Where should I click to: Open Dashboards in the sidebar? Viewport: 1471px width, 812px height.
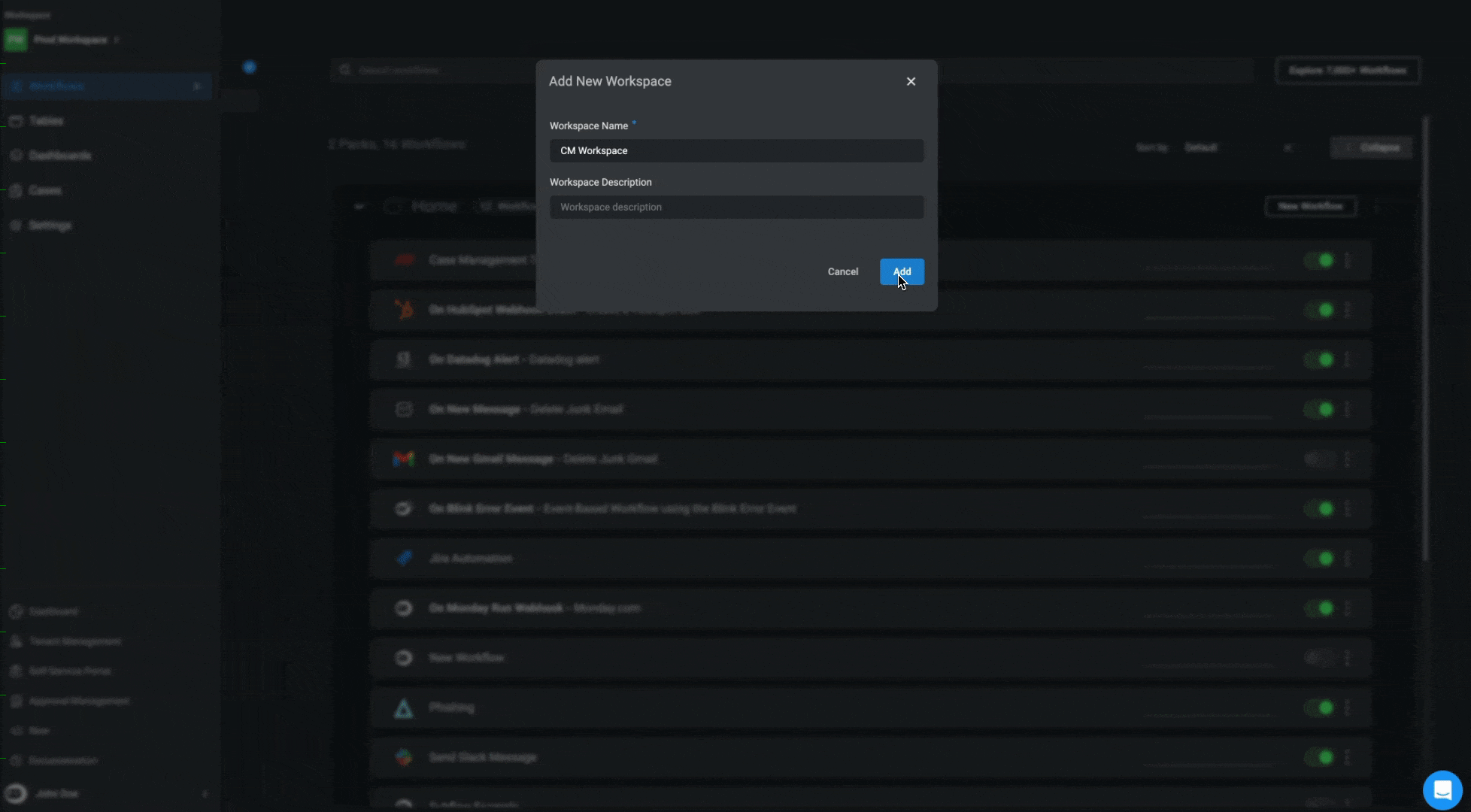[59, 156]
